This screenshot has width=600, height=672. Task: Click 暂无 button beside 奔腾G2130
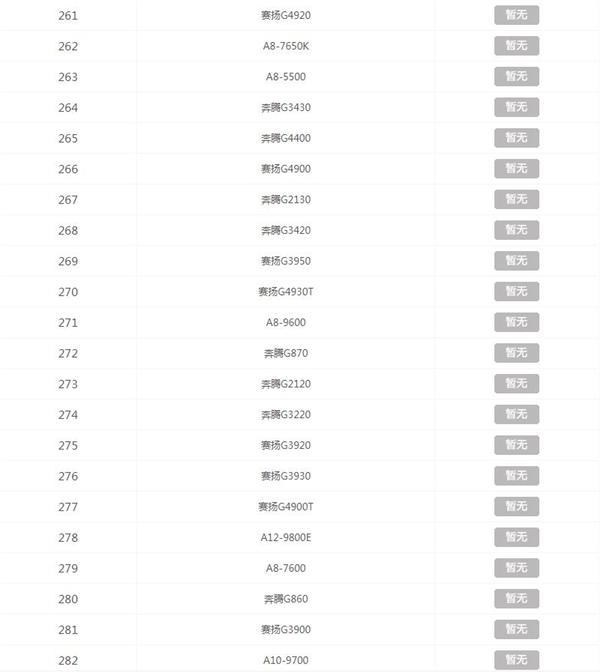516,199
